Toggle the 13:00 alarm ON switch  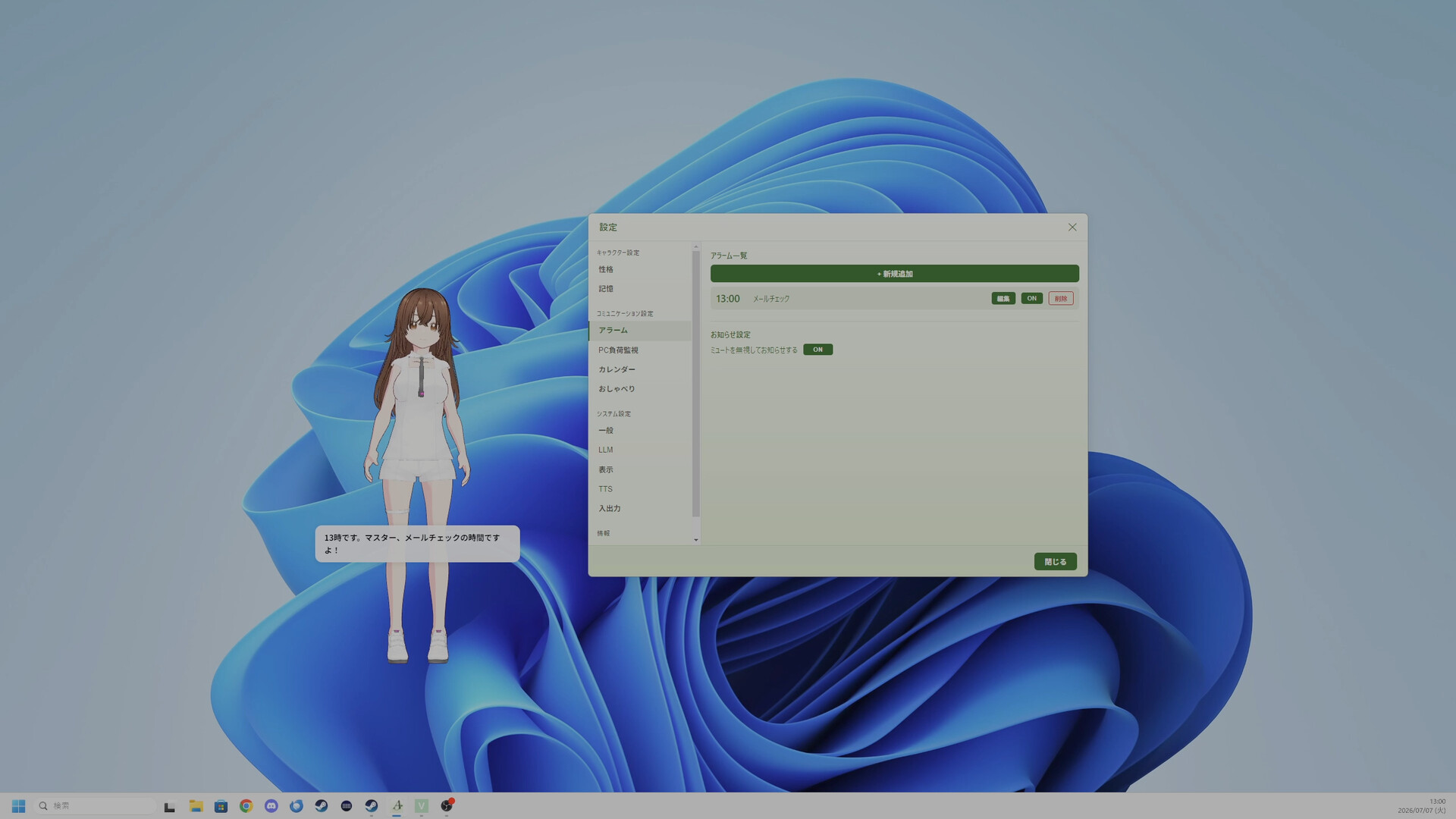1032,299
